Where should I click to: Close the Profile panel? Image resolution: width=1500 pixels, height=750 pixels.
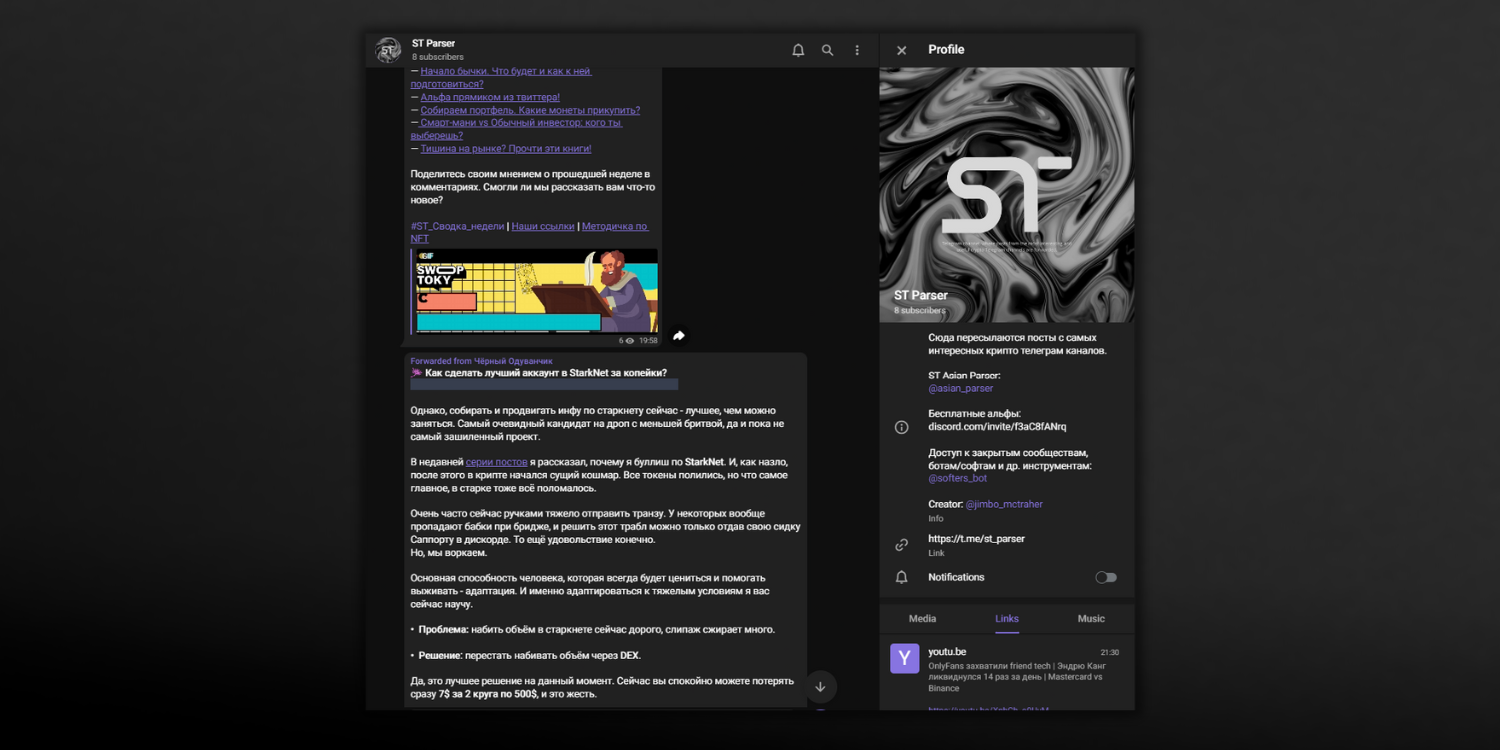[901, 50]
